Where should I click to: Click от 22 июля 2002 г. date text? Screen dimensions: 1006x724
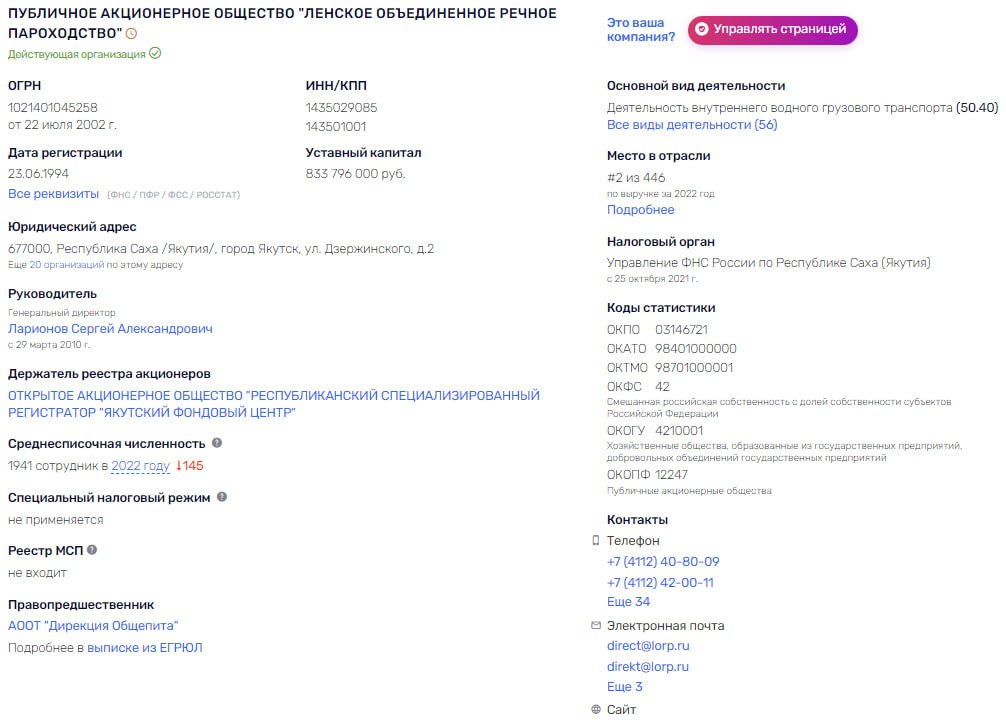(x=62, y=125)
